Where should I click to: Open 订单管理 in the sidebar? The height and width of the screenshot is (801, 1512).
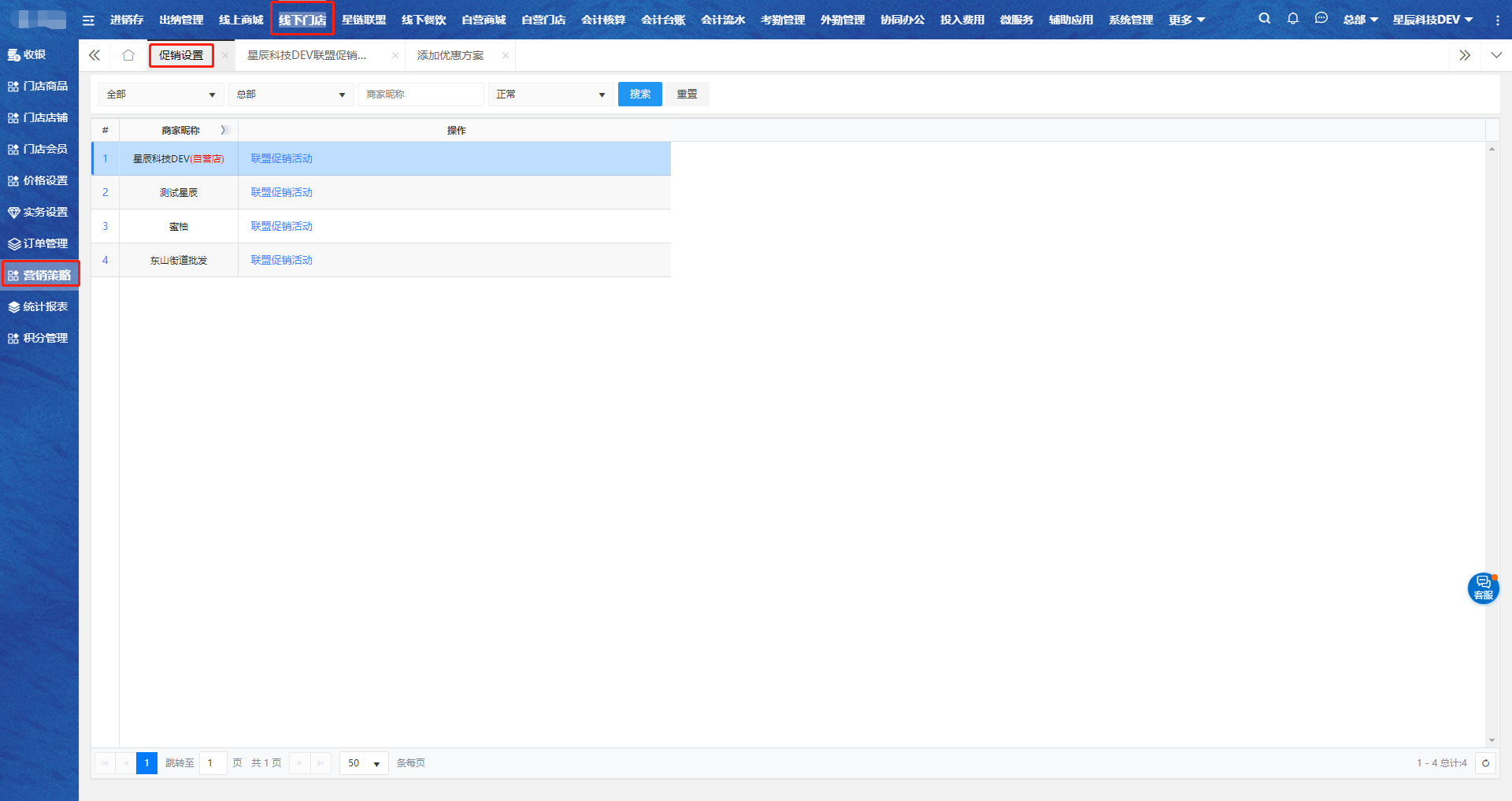point(39,243)
